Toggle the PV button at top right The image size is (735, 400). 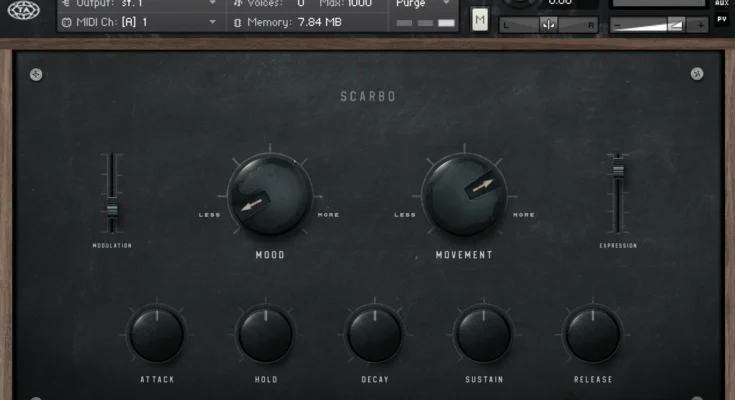tap(722, 19)
